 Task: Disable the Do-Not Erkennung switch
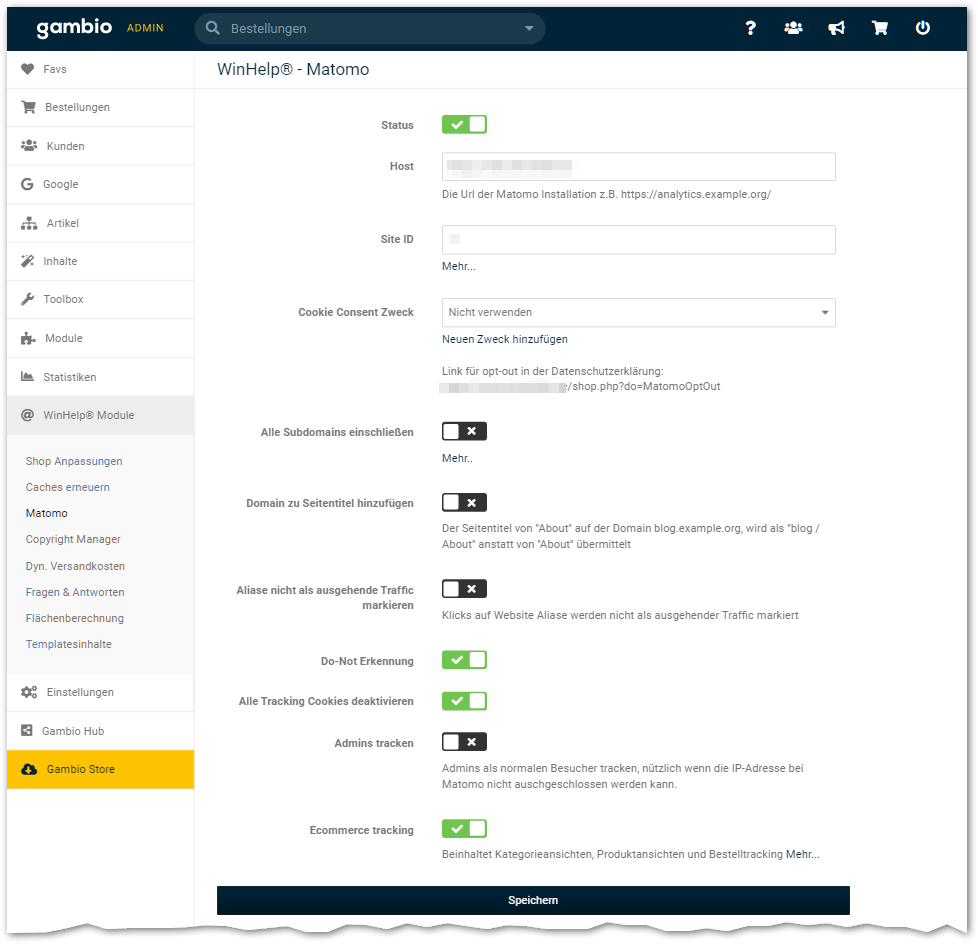[464, 660]
